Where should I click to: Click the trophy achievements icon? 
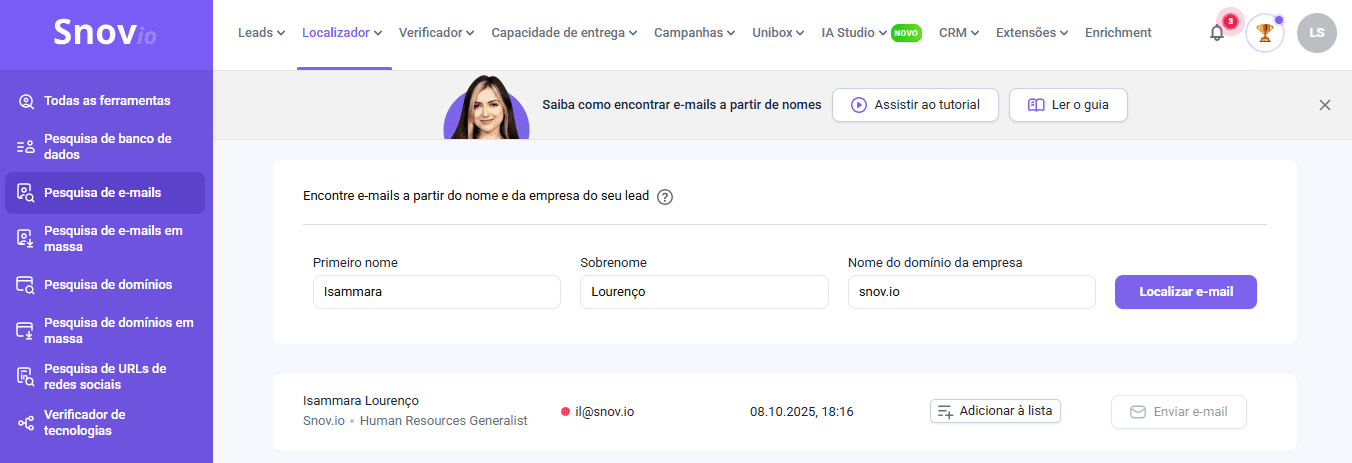[x=1264, y=33]
